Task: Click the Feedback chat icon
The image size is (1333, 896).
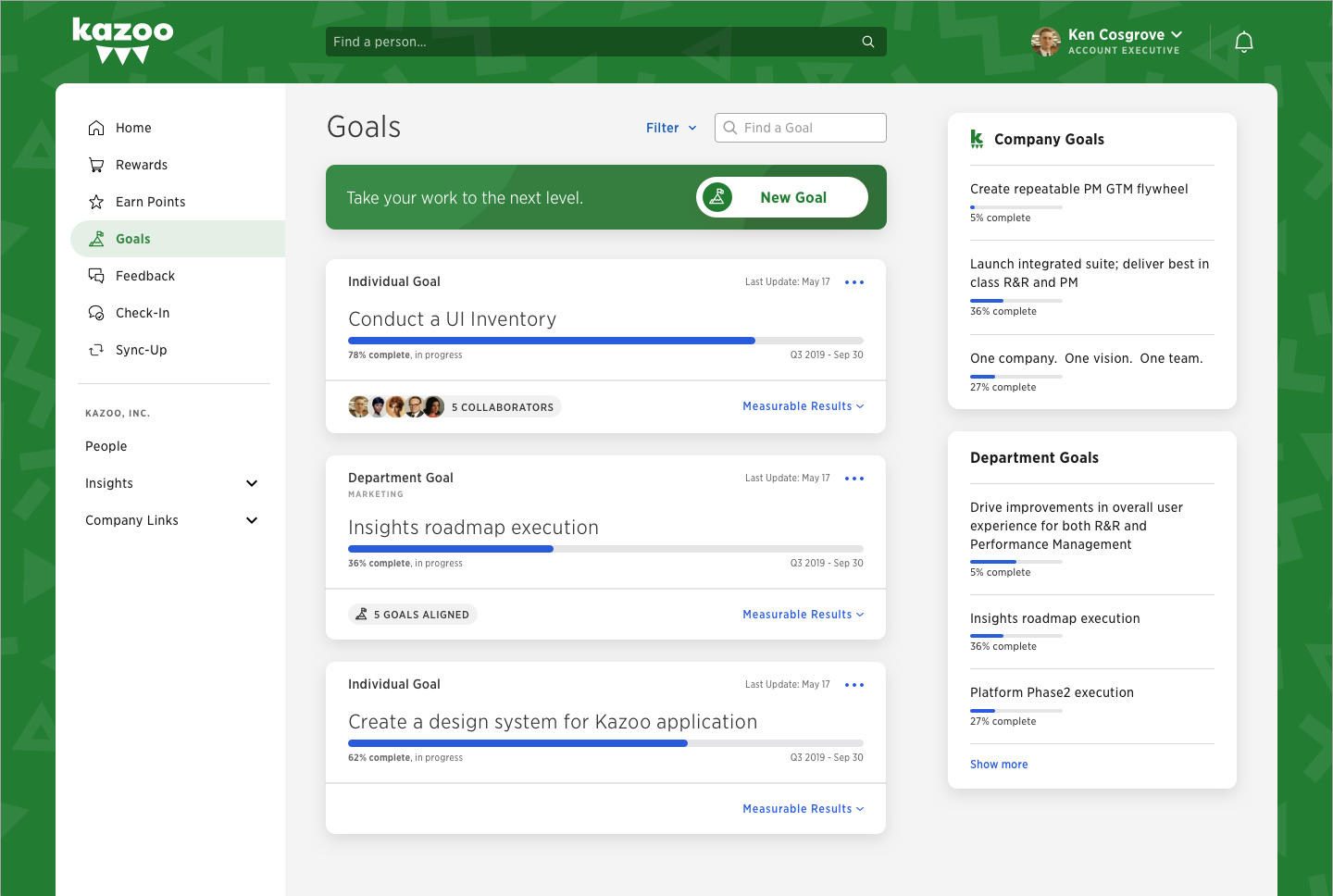Action: click(x=96, y=276)
